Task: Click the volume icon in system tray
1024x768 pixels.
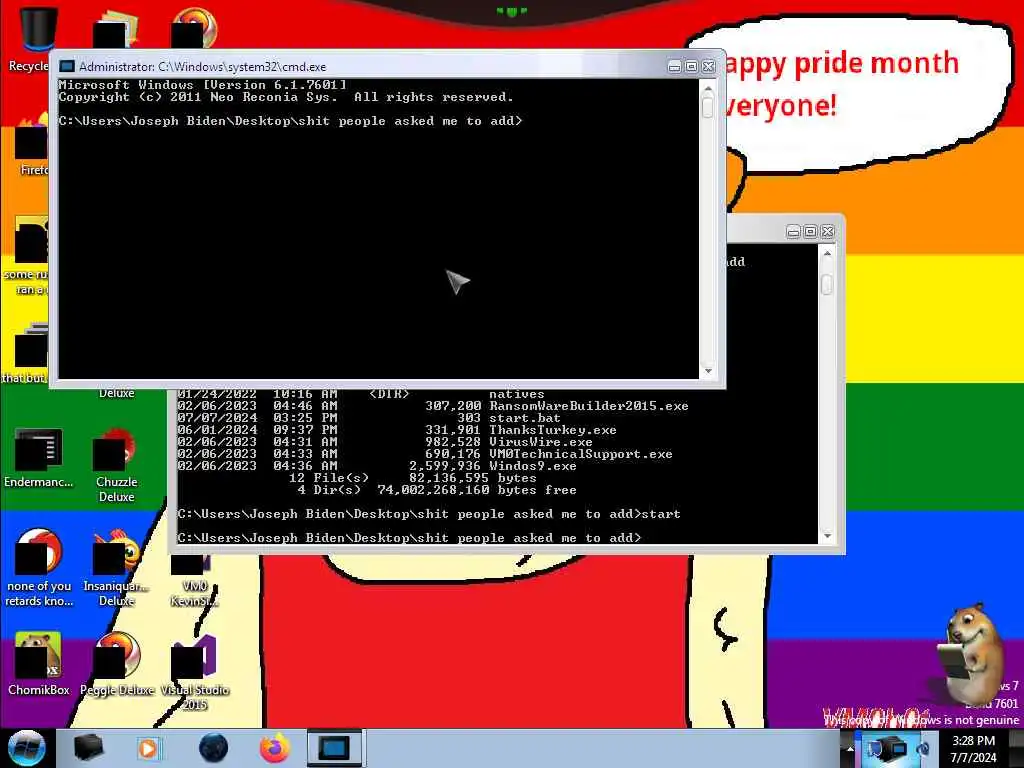Action: point(922,748)
